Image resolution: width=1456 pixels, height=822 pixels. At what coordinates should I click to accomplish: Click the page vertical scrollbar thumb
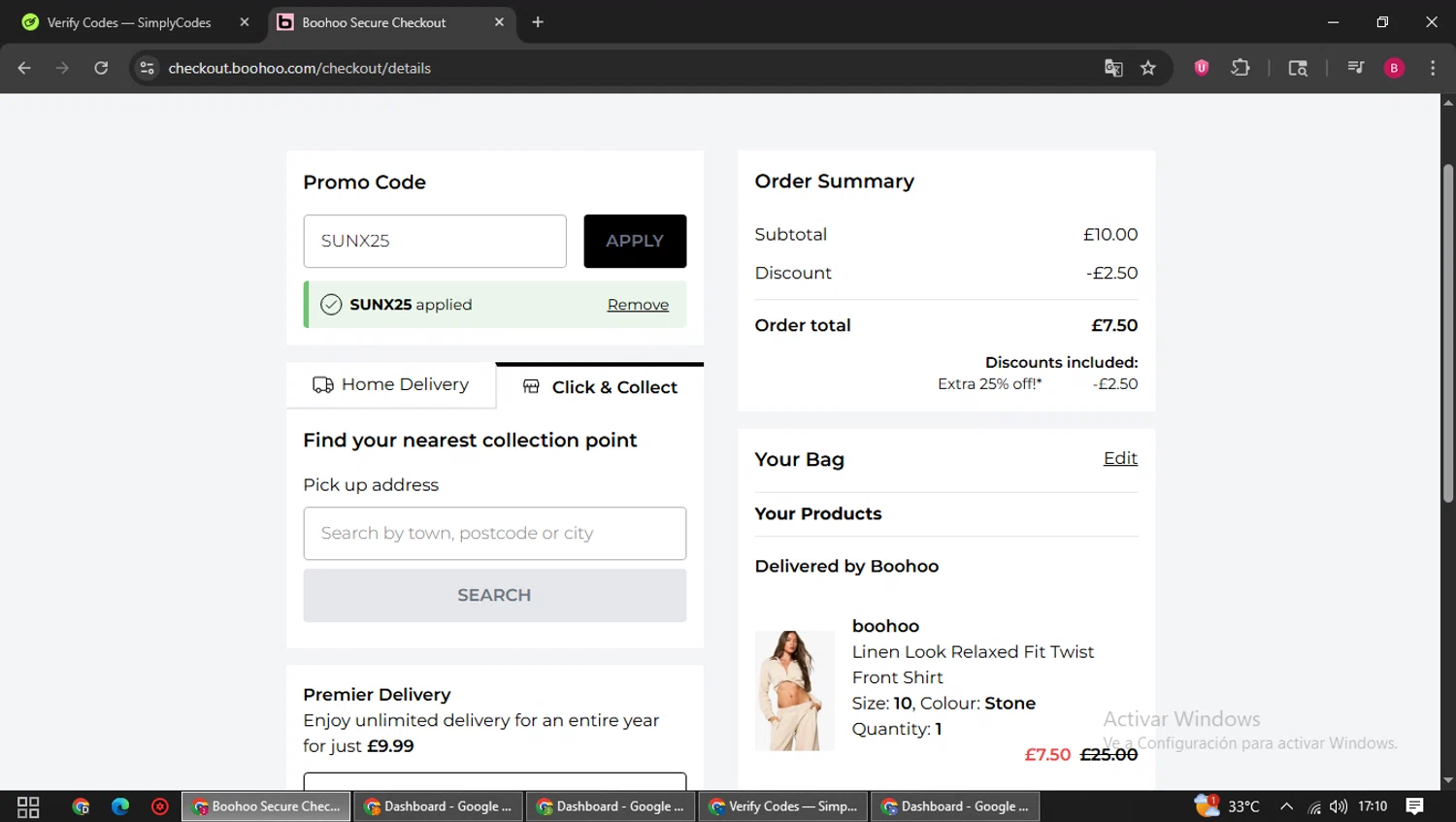(x=1448, y=333)
